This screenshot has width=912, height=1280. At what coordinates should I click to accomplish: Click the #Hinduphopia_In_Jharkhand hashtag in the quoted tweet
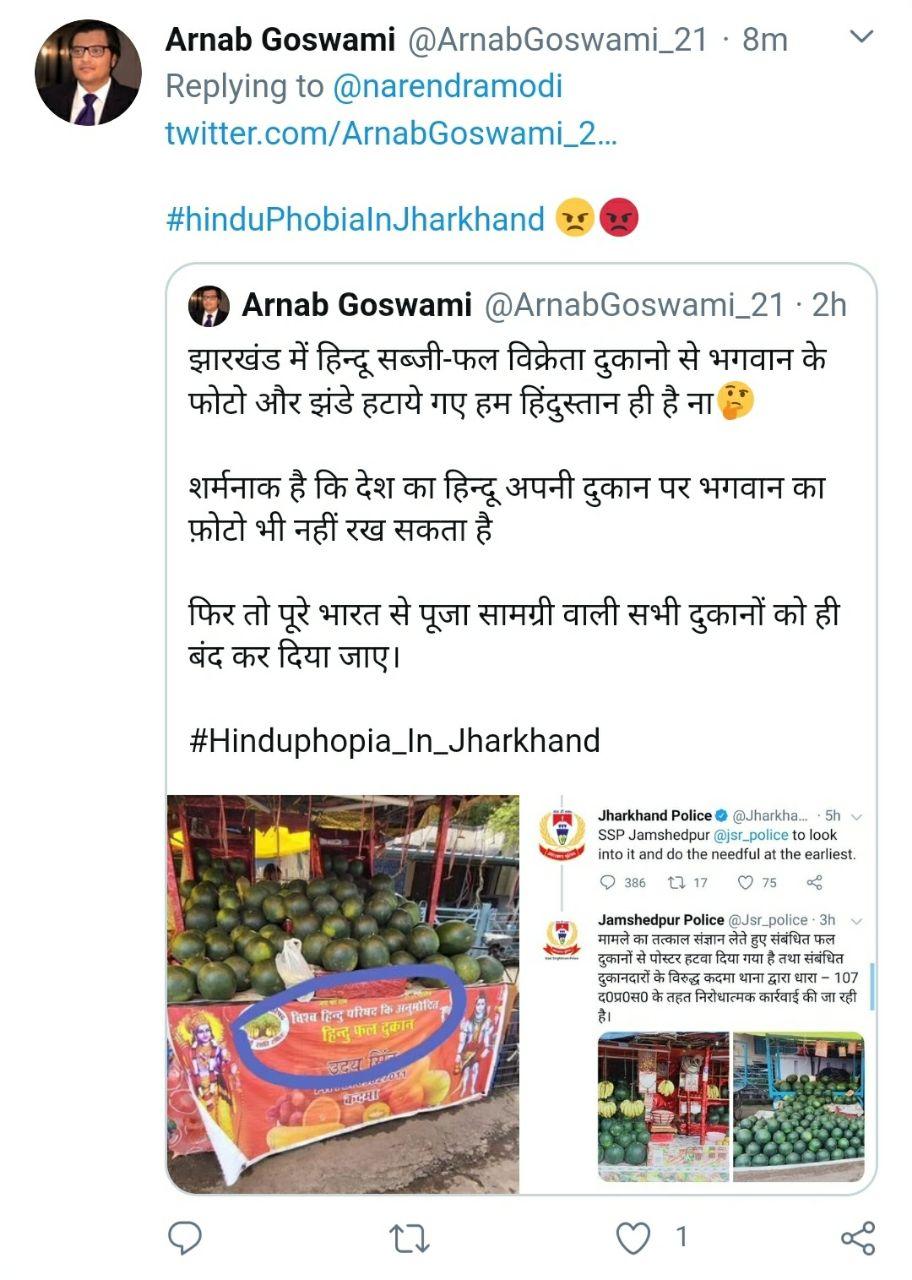pos(394,741)
